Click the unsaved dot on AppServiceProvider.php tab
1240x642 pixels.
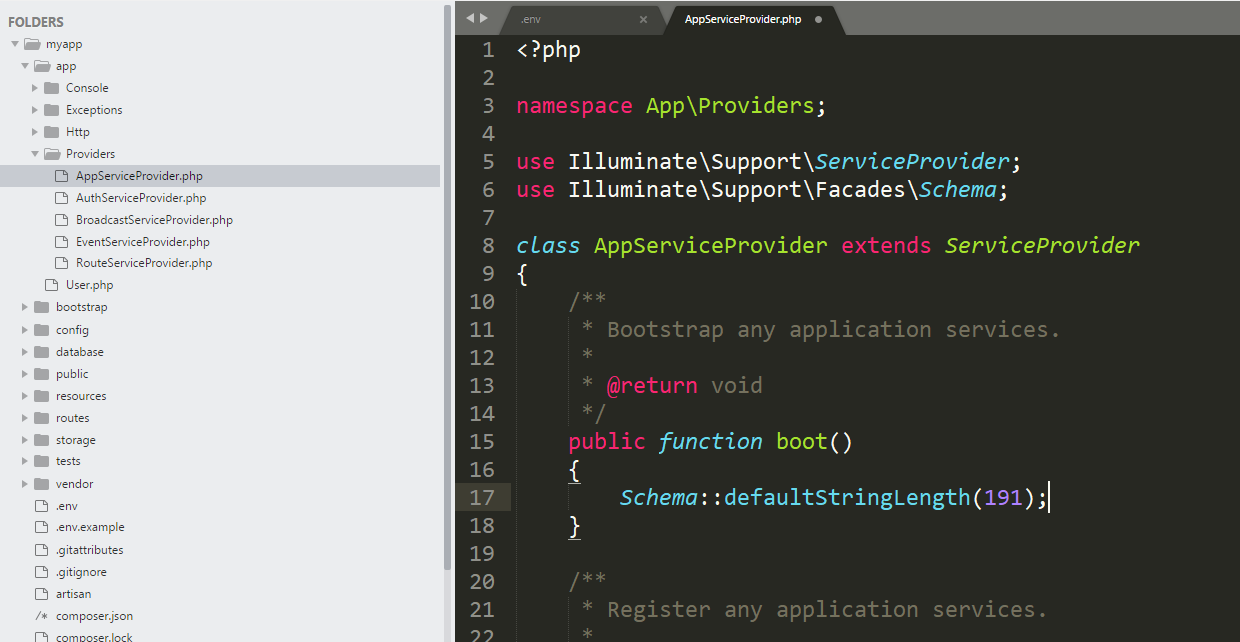pos(818,19)
